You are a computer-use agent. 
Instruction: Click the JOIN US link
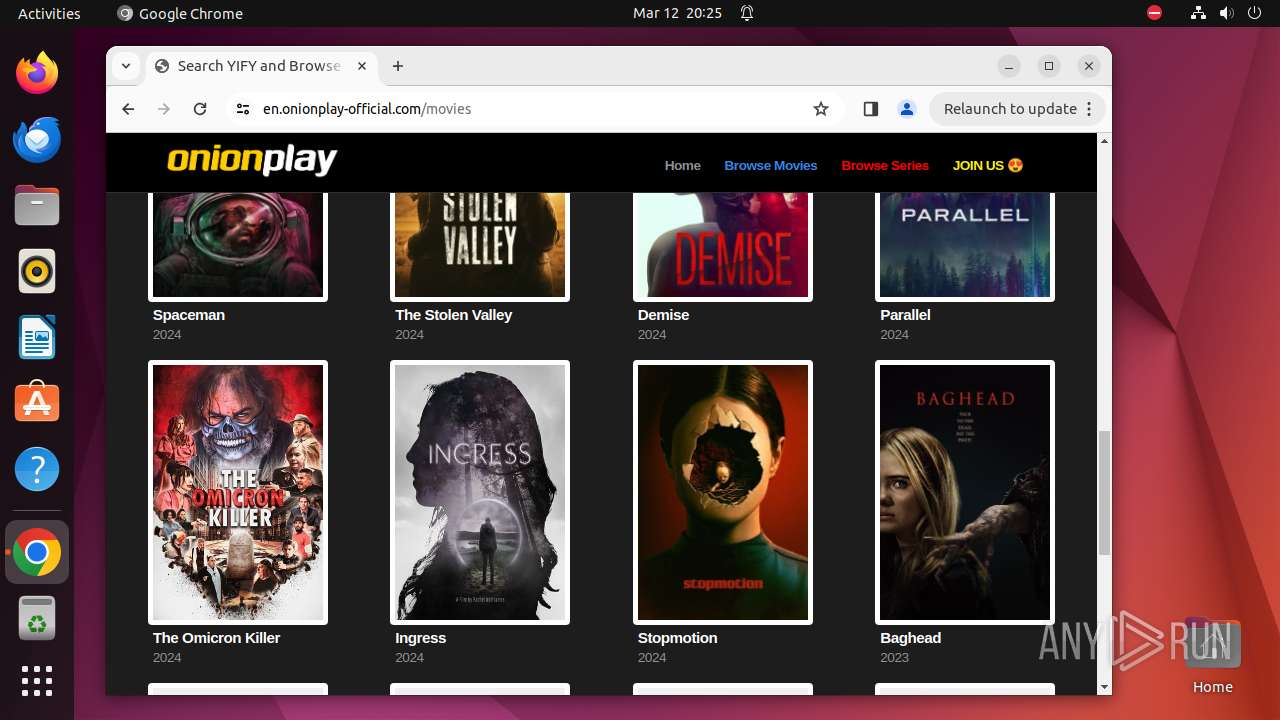tap(988, 165)
